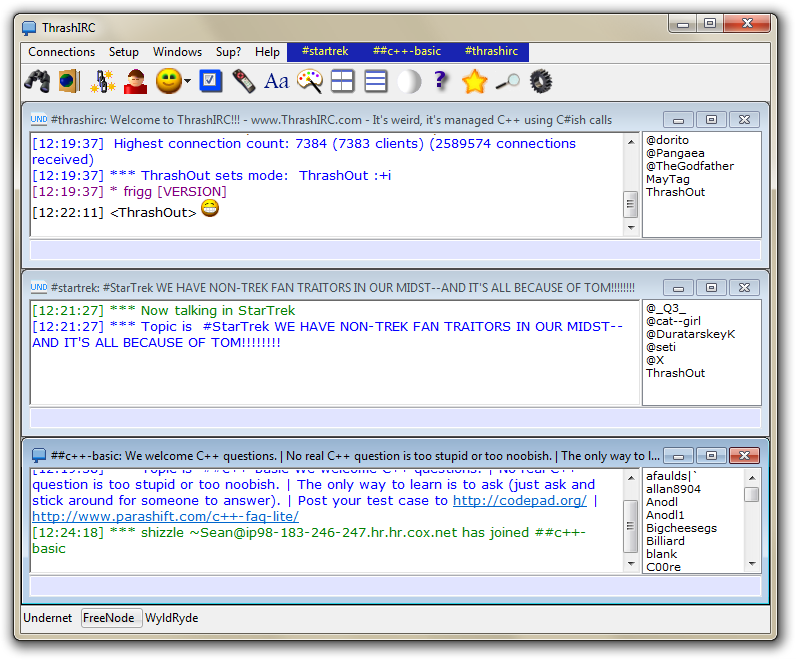
Task: Select user @dorito in #thrashirc list
Action: pos(667,140)
